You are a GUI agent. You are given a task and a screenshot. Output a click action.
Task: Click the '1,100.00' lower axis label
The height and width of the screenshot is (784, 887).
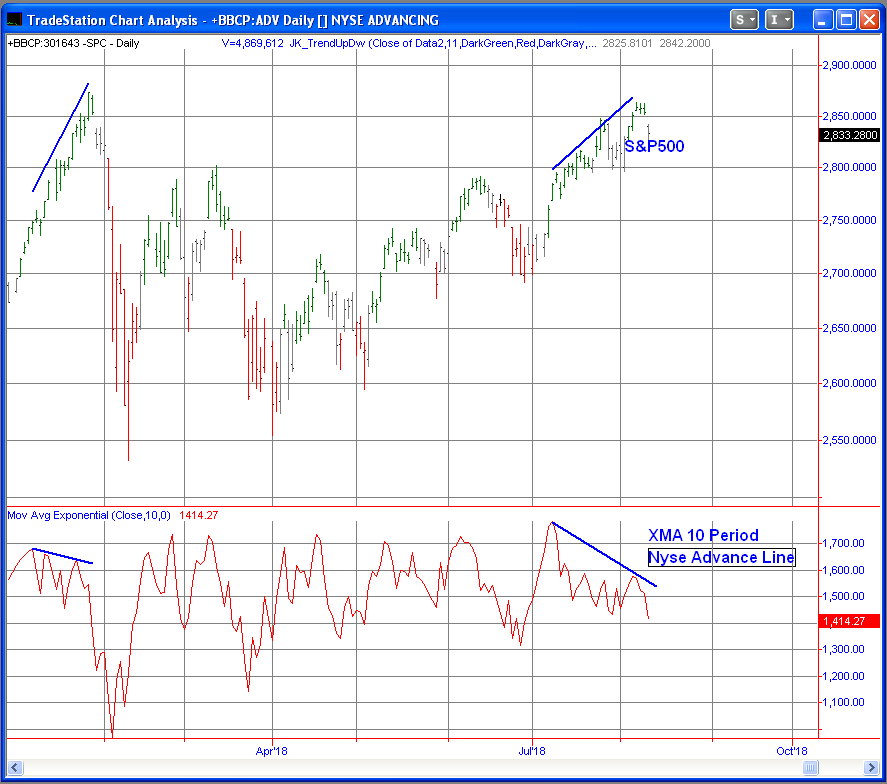coord(843,702)
